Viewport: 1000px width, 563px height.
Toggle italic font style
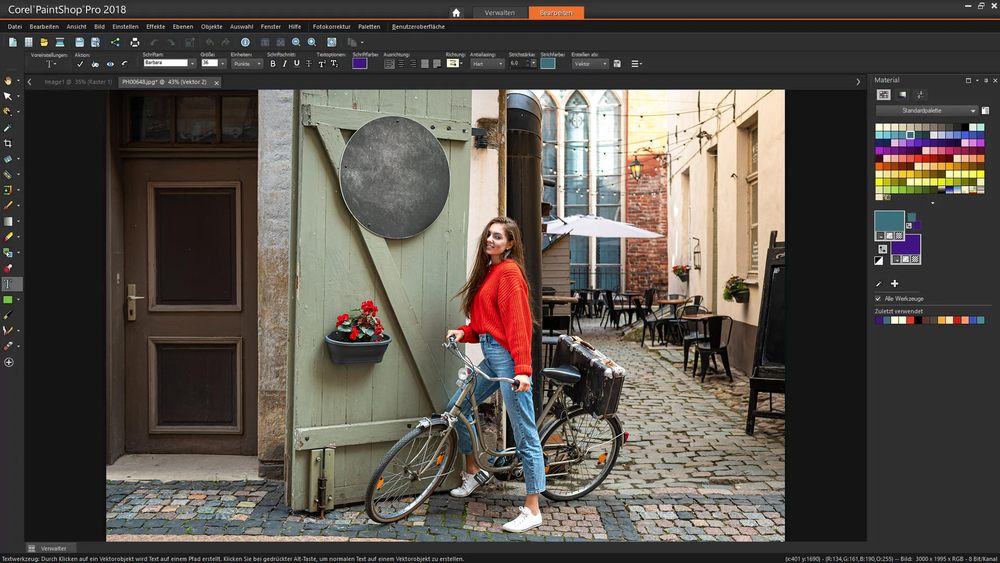click(284, 64)
